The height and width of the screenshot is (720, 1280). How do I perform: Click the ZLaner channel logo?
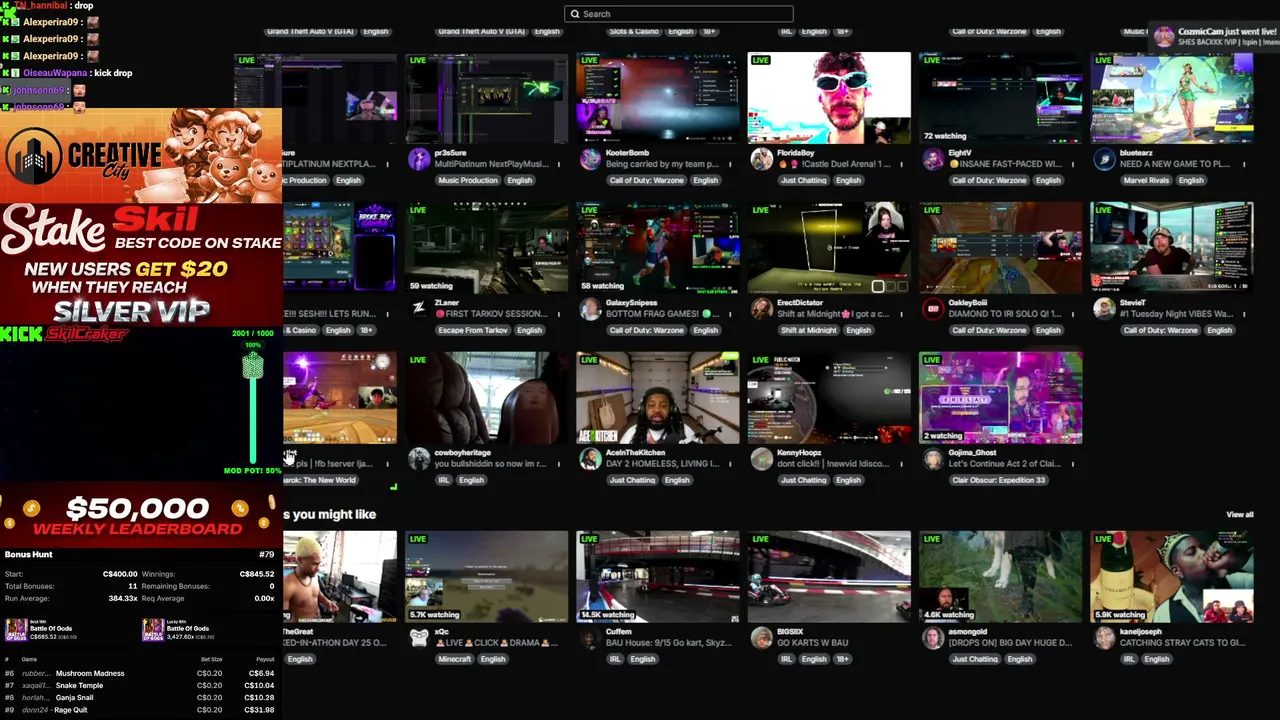point(419,309)
